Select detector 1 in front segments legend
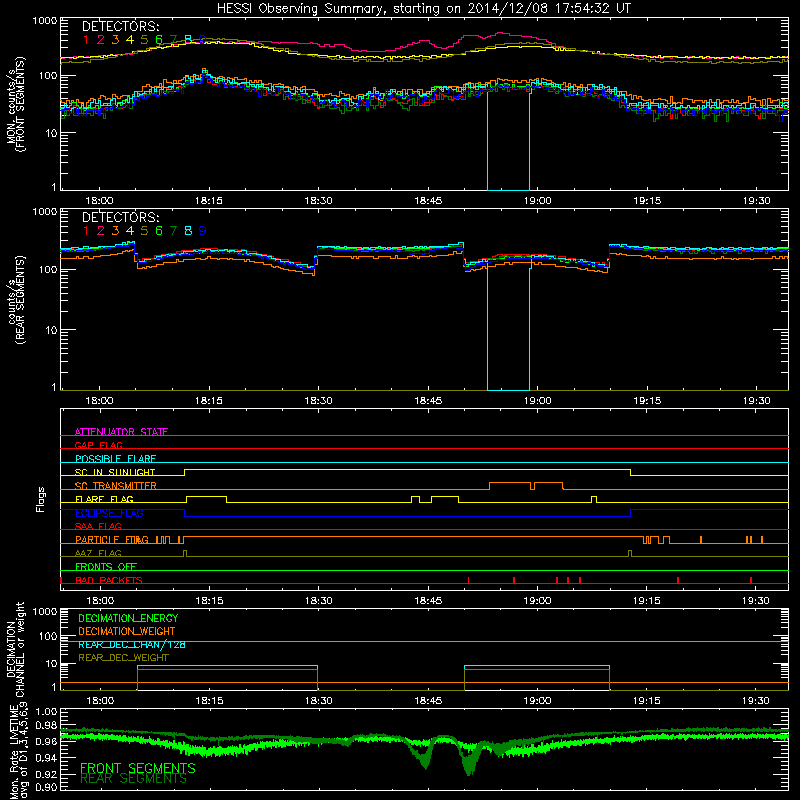 [86, 40]
